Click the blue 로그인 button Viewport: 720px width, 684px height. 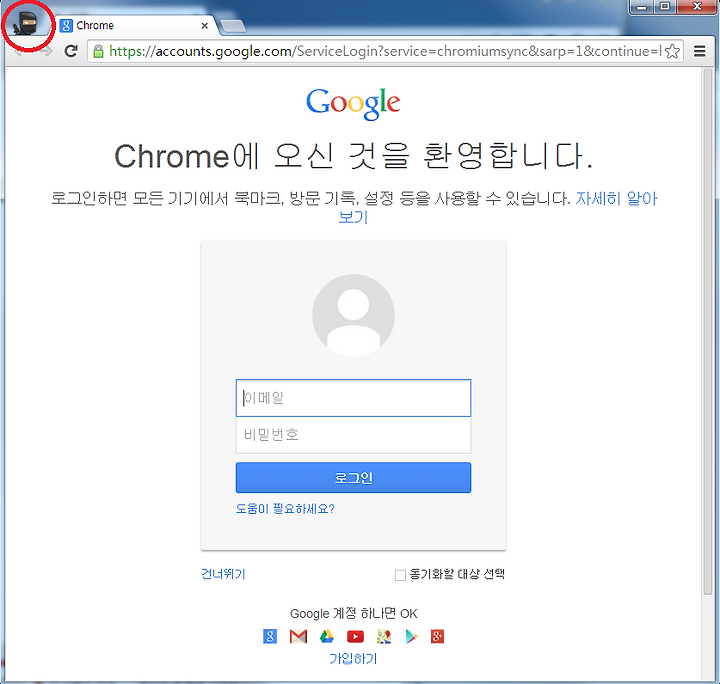[x=353, y=477]
